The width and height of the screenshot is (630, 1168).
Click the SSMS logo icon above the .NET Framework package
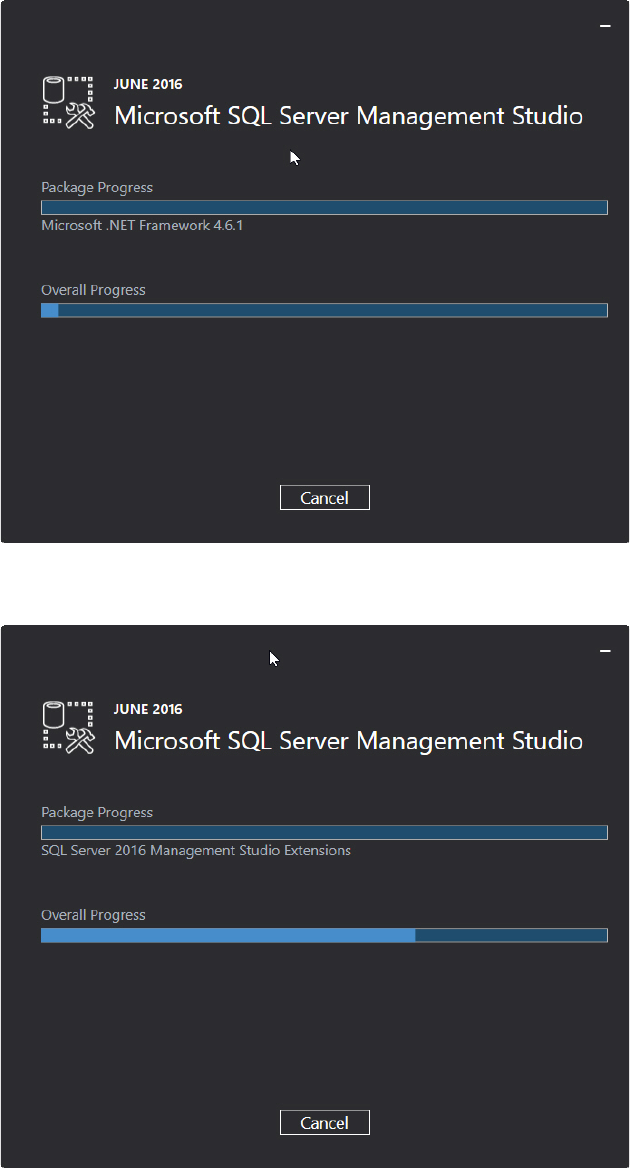[68, 102]
